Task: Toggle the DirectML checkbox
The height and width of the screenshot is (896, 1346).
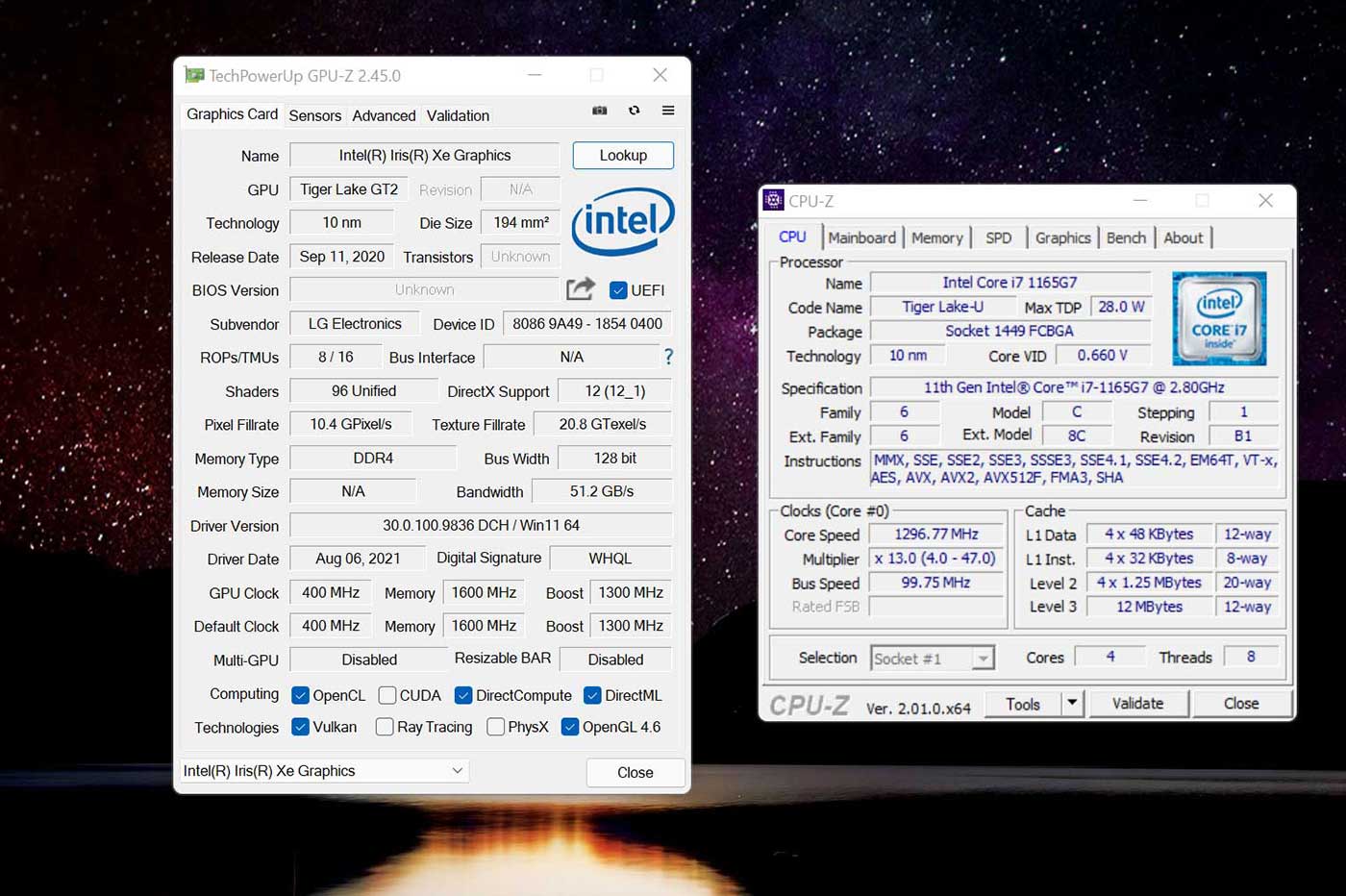Action: 592,695
